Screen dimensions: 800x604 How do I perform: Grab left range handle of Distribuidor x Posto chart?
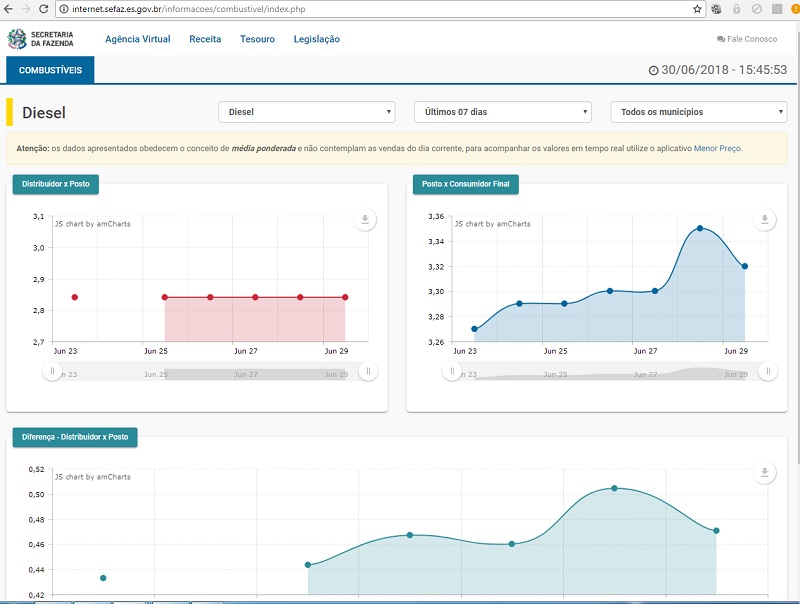(x=52, y=371)
